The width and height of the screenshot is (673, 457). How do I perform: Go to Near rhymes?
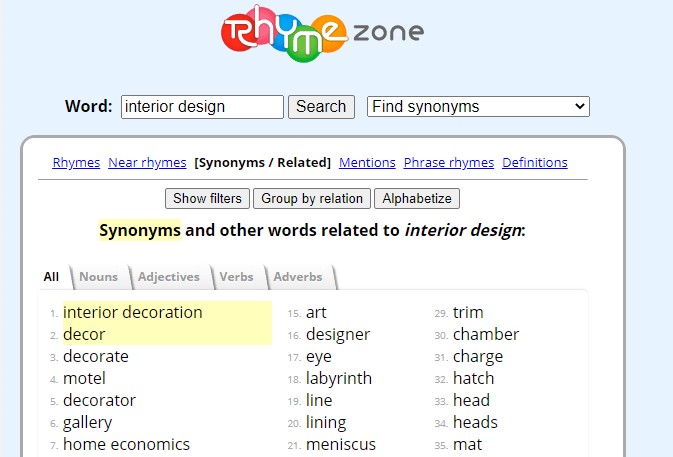[x=147, y=163]
